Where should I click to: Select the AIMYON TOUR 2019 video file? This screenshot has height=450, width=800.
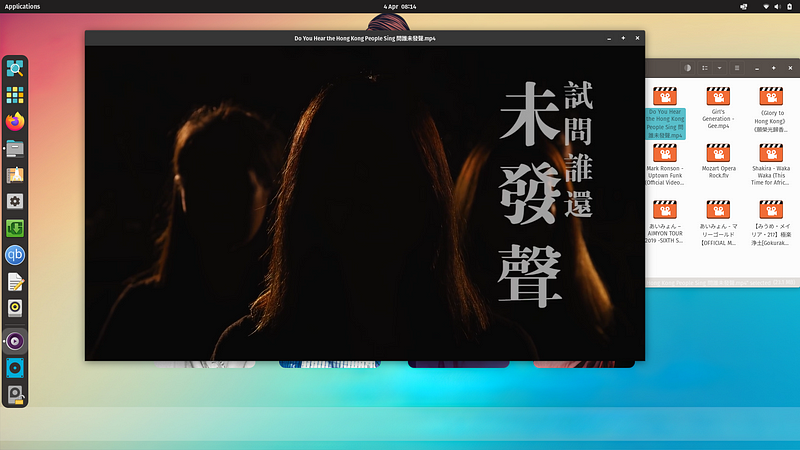665,222
